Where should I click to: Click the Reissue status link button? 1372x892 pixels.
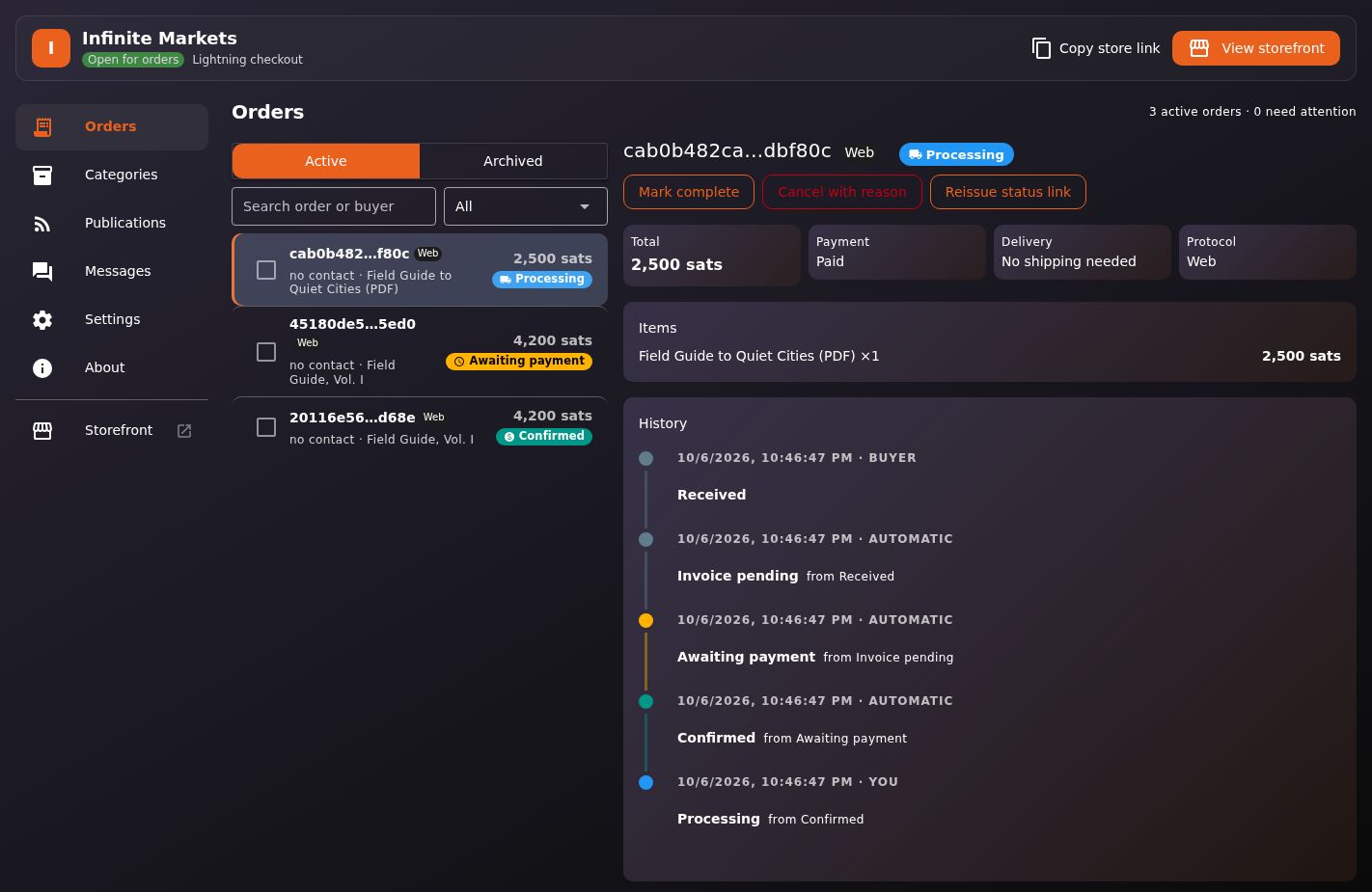tap(1008, 192)
